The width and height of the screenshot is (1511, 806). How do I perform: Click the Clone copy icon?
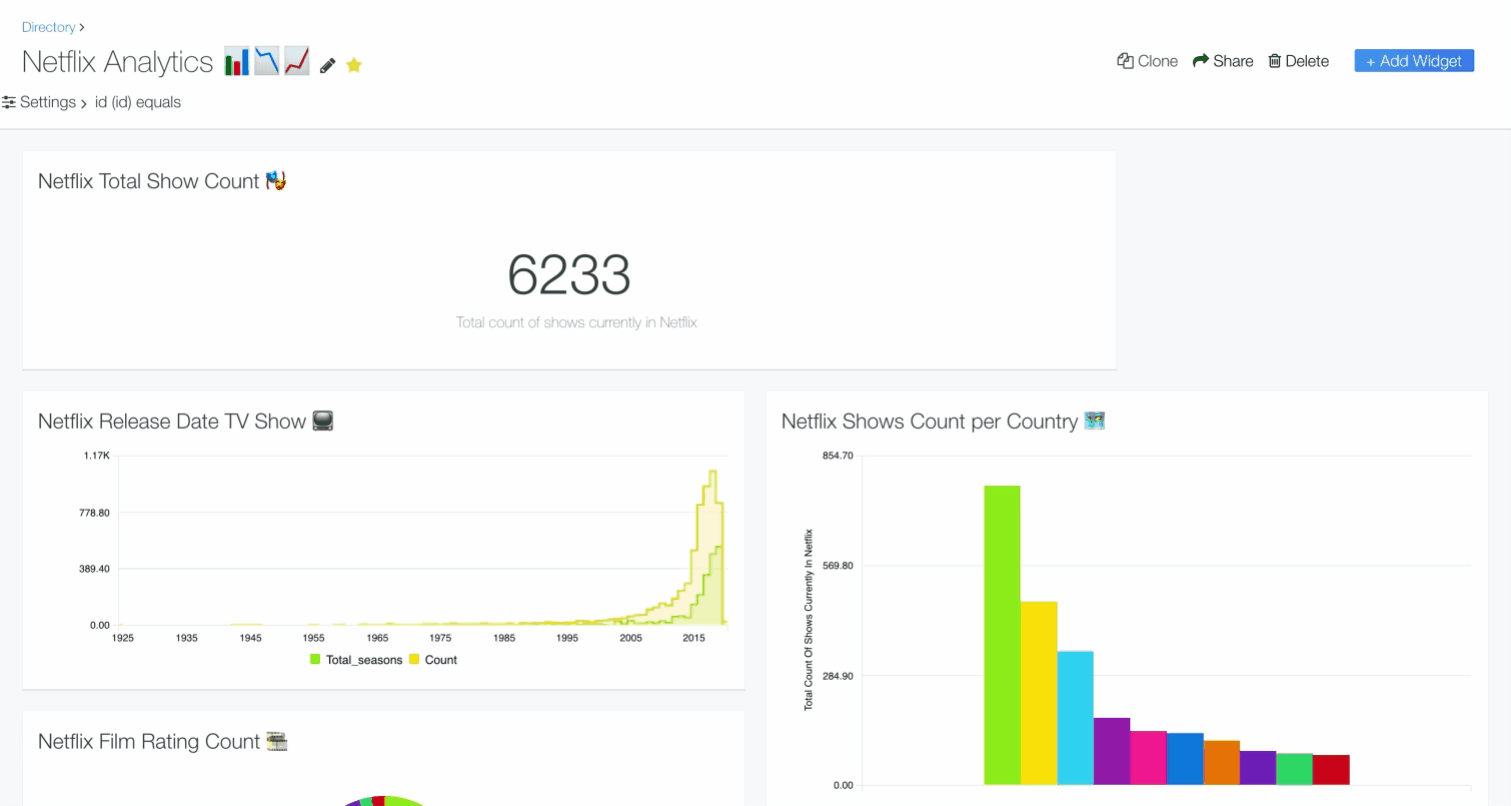click(x=1125, y=61)
